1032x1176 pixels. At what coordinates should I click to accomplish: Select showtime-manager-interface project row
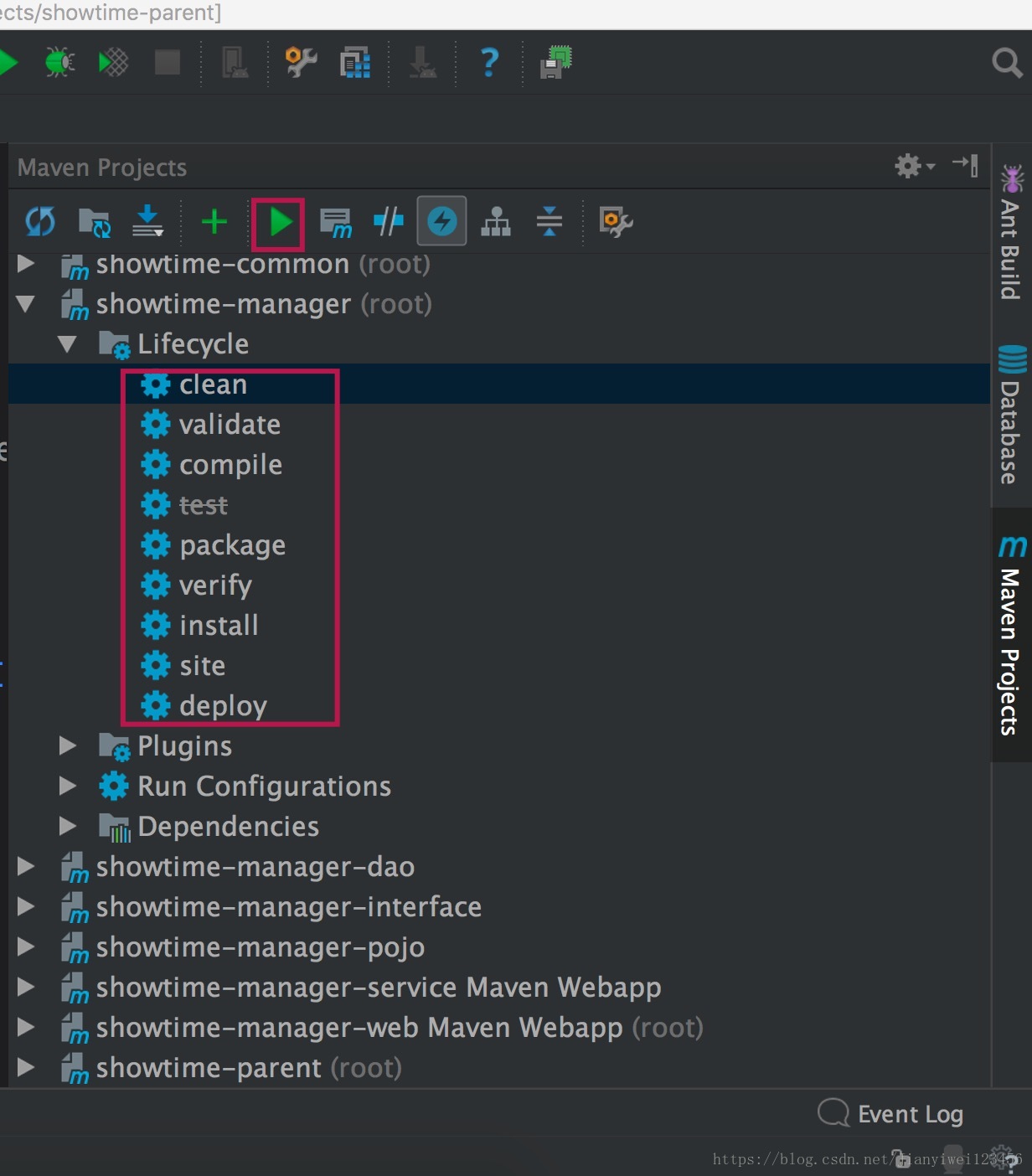pos(499,907)
